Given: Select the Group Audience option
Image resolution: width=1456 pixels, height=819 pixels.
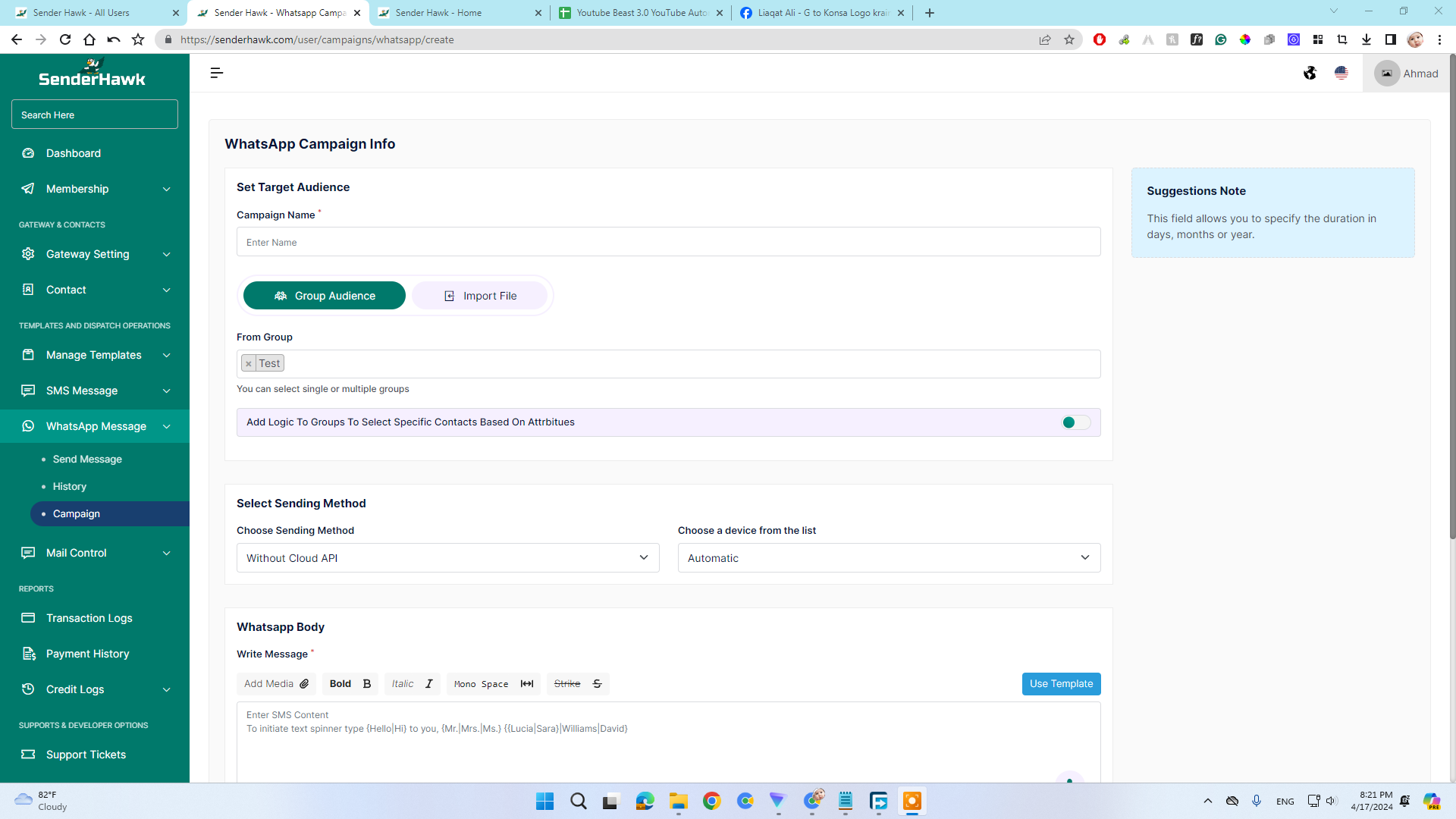Looking at the screenshot, I should (325, 296).
